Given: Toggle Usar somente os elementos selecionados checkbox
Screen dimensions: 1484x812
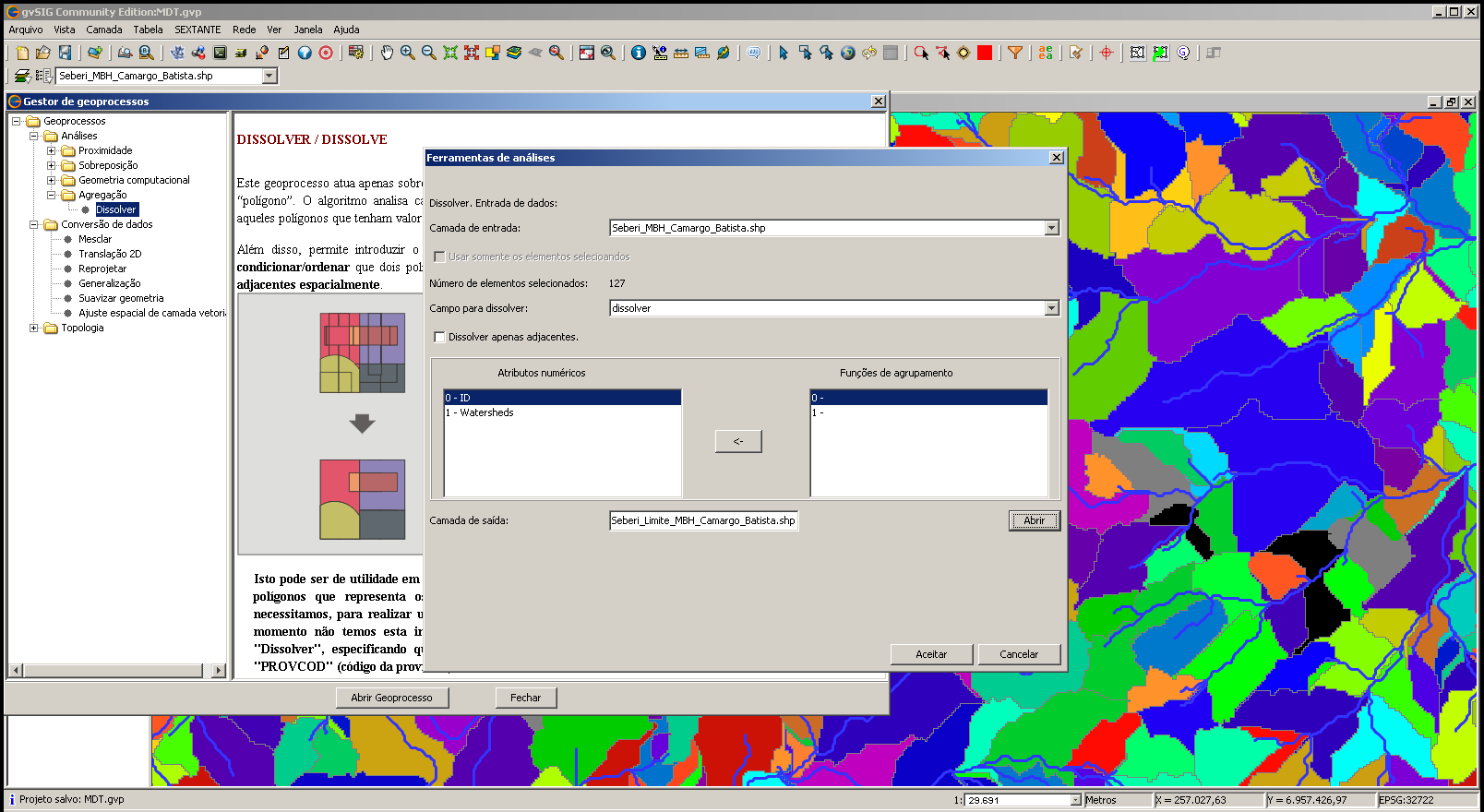Looking at the screenshot, I should (439, 257).
